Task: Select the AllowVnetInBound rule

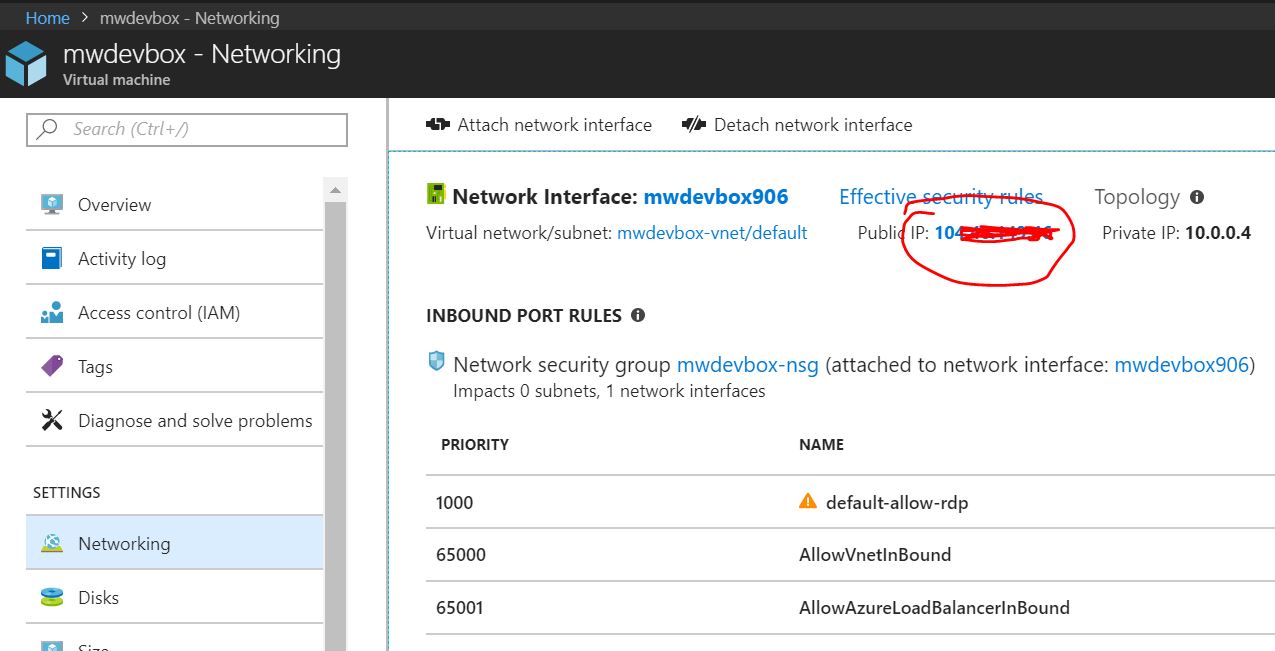Action: pyautogui.click(x=875, y=554)
